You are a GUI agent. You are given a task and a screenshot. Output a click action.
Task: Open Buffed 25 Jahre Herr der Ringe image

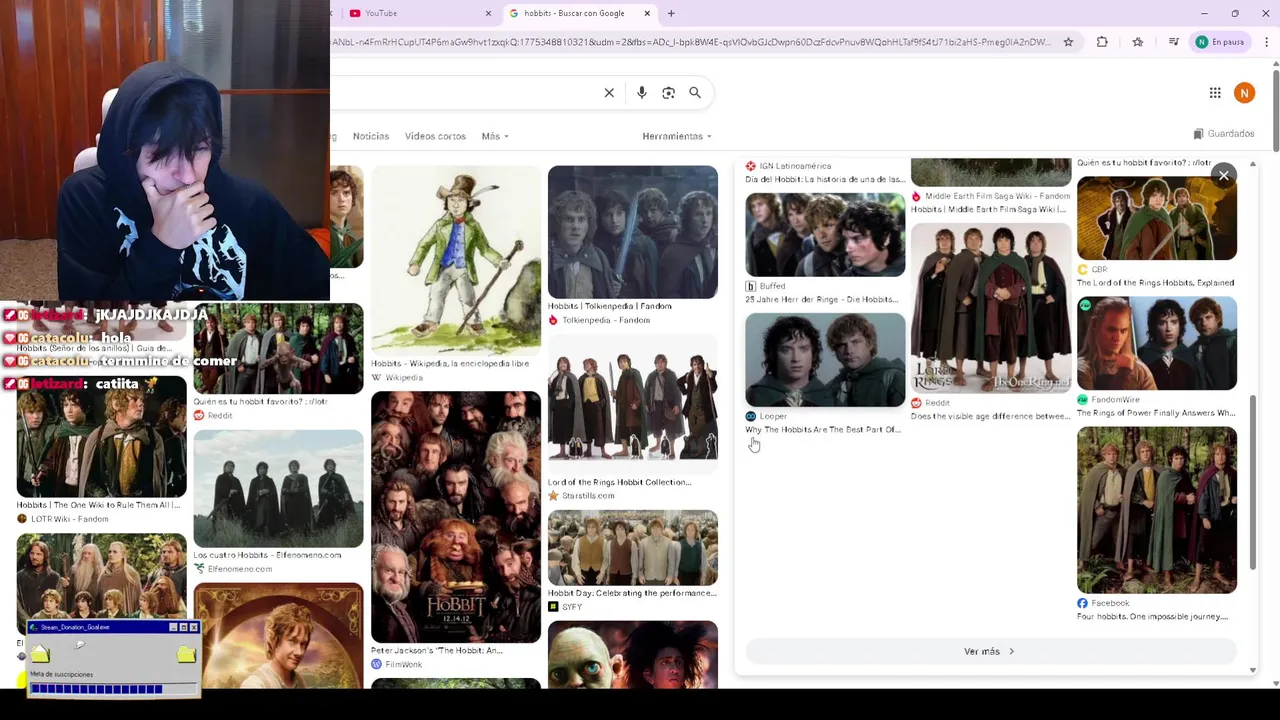825,235
